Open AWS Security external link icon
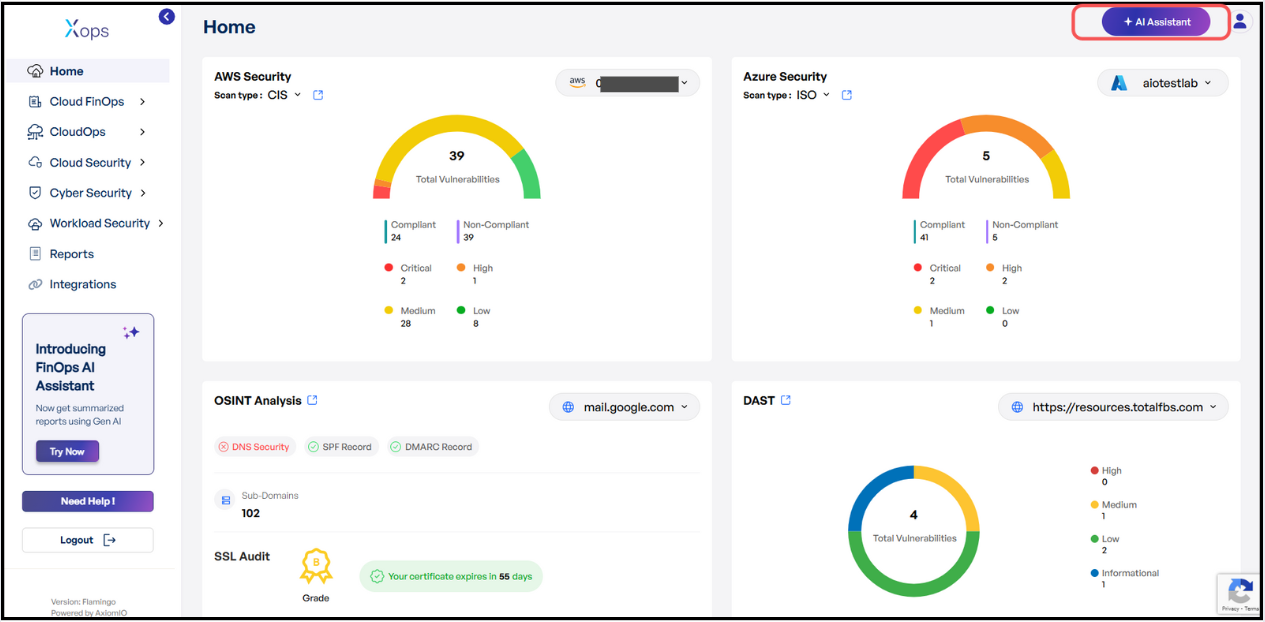Viewport: 1265px width, 622px height. click(x=318, y=95)
